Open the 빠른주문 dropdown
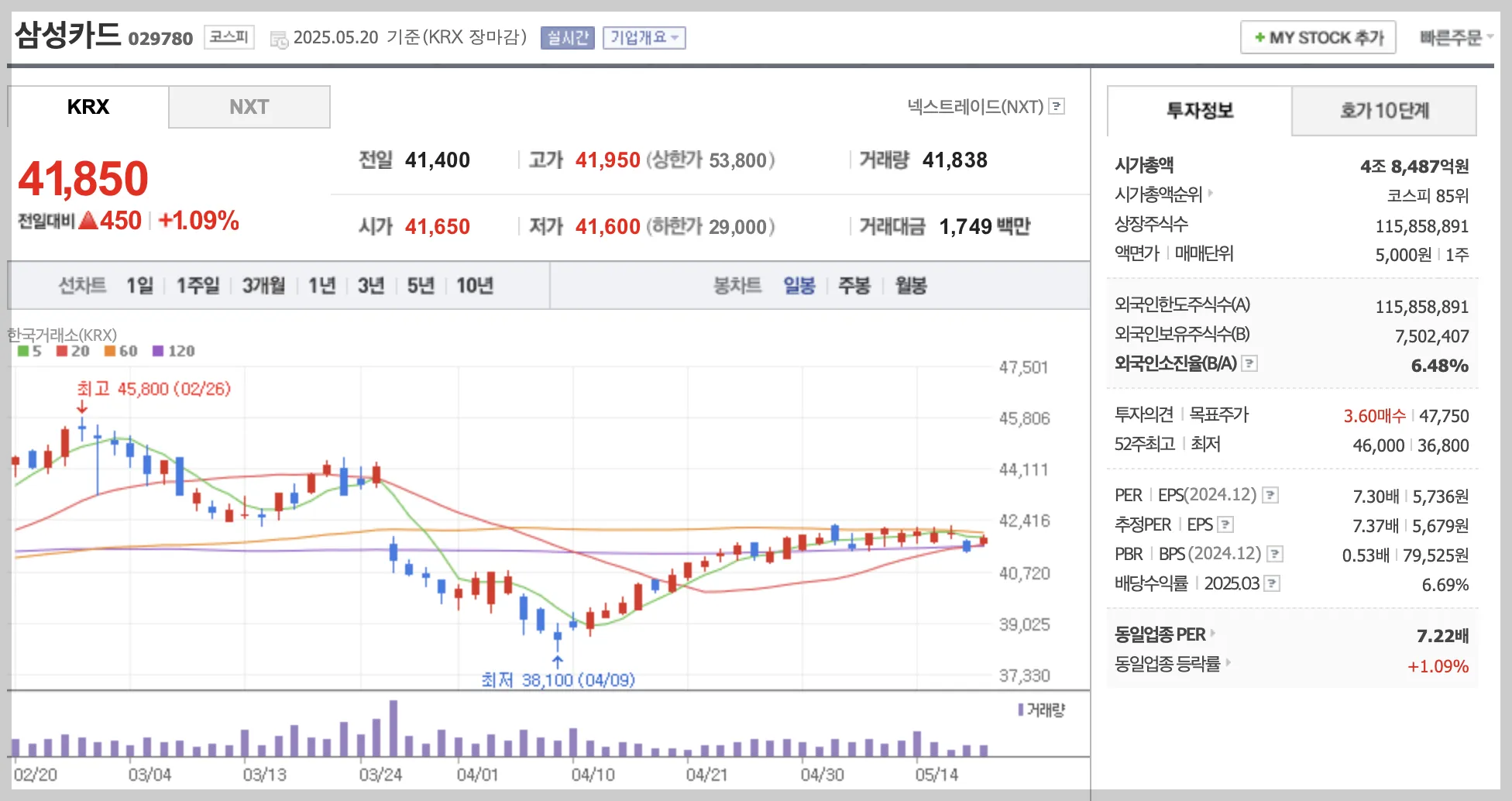Viewport: 1512px width, 801px height. 1456,37
